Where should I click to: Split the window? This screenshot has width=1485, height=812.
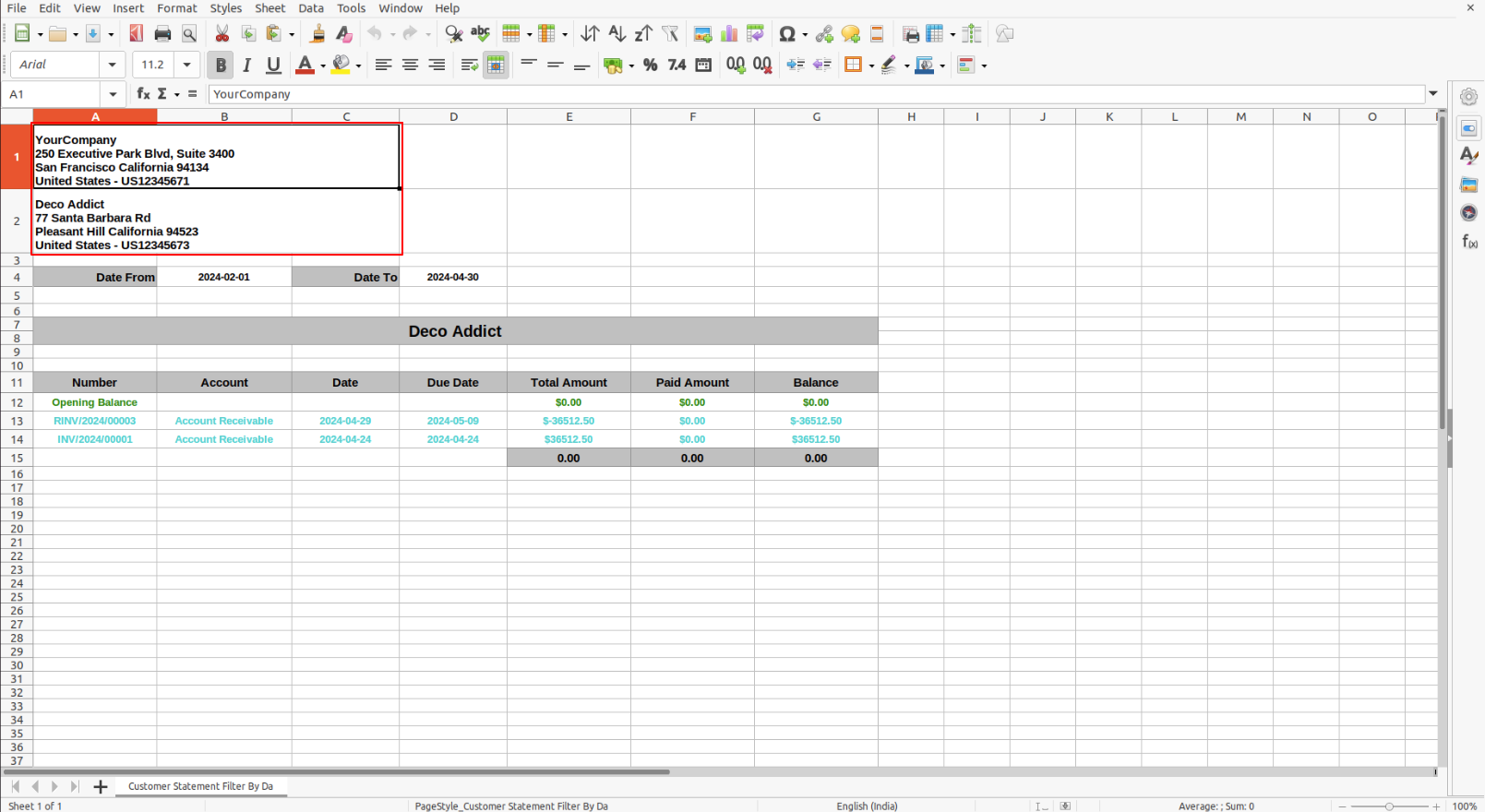tap(972, 34)
